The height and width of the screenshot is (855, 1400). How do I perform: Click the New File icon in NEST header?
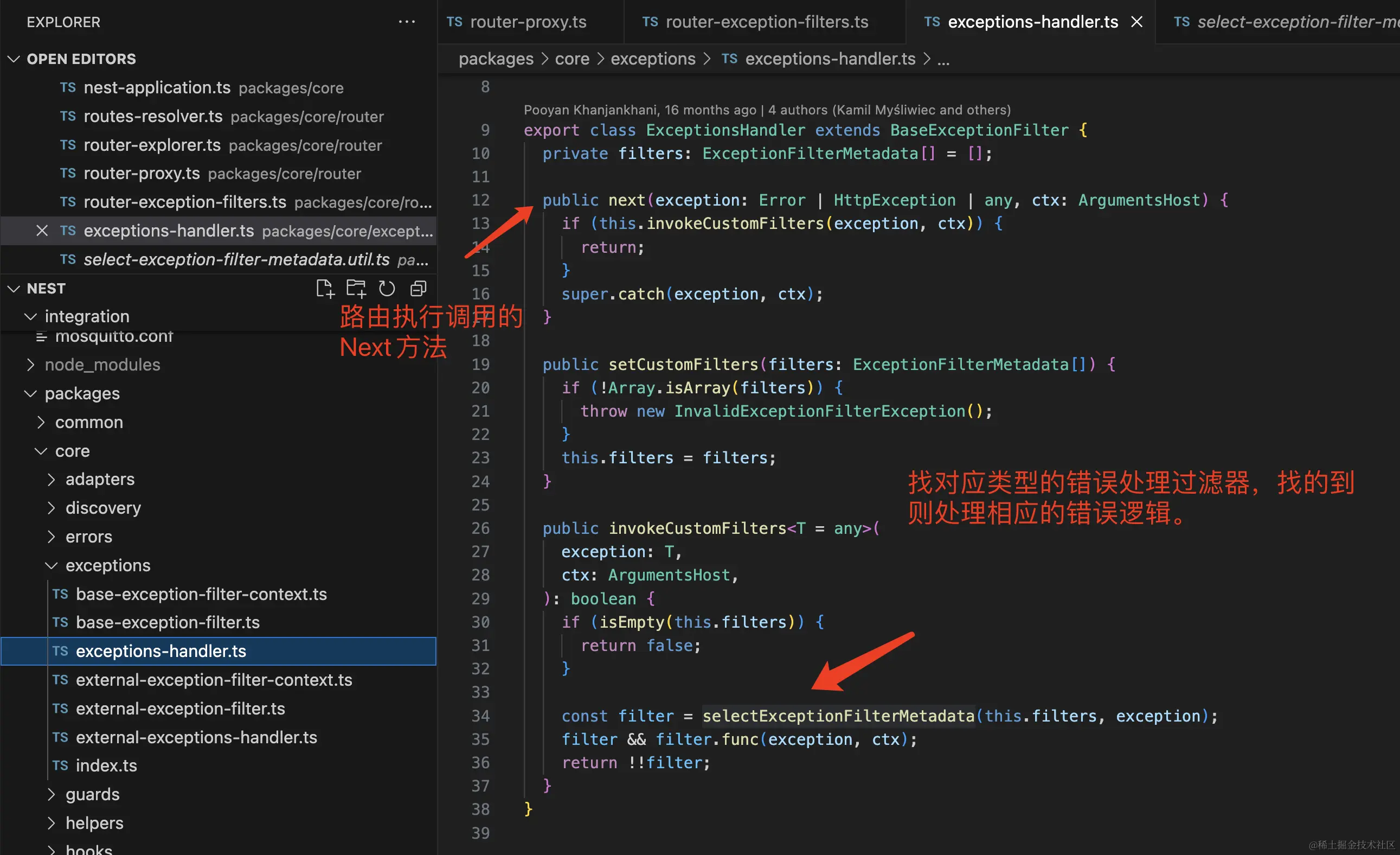(x=325, y=288)
